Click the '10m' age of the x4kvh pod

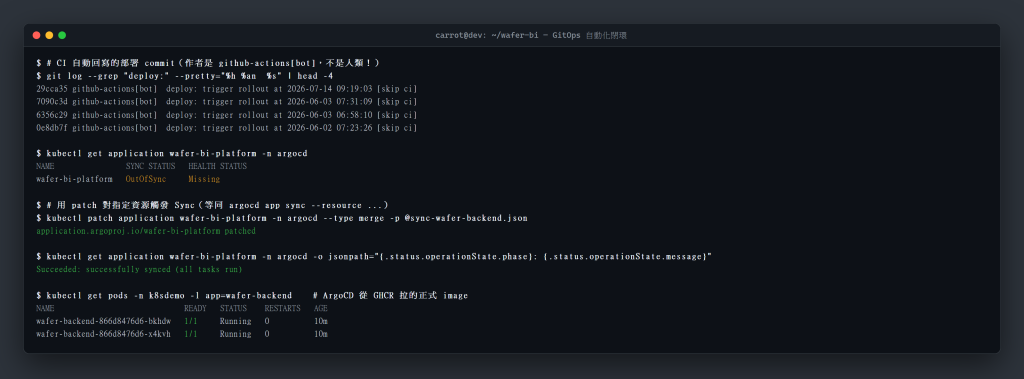pos(321,335)
